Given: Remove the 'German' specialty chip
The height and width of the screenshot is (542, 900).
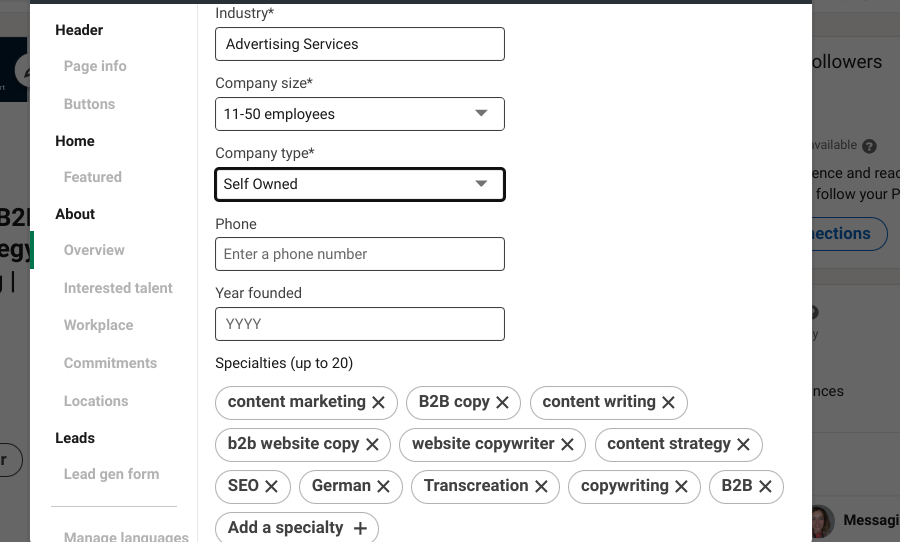Looking at the screenshot, I should (x=384, y=486).
